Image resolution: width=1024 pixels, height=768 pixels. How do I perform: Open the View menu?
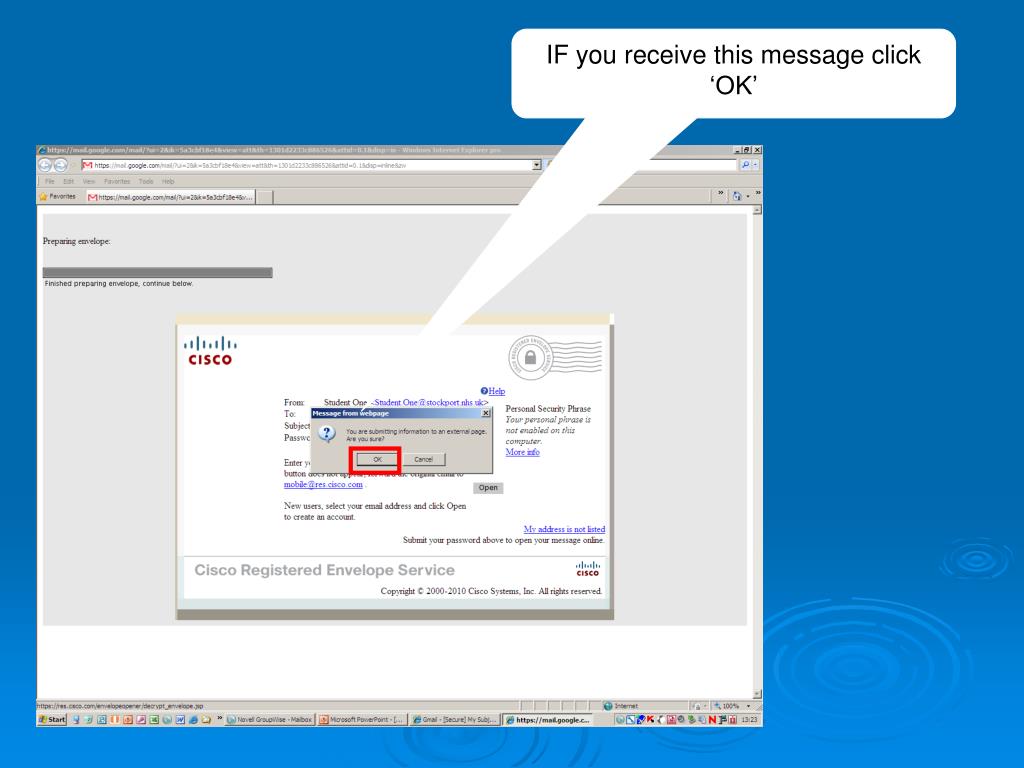[x=89, y=182]
